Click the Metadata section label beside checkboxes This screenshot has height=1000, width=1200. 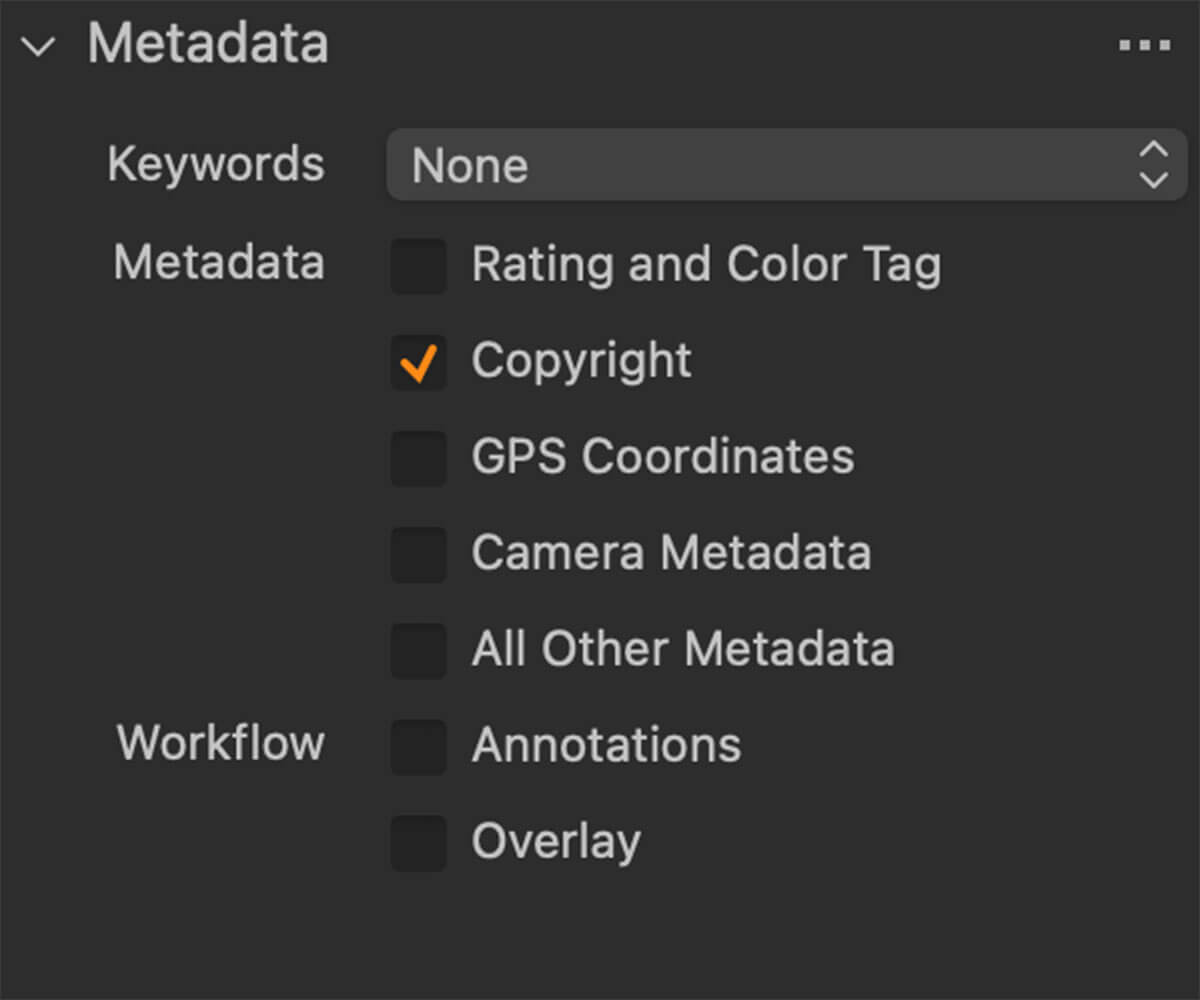(x=219, y=264)
